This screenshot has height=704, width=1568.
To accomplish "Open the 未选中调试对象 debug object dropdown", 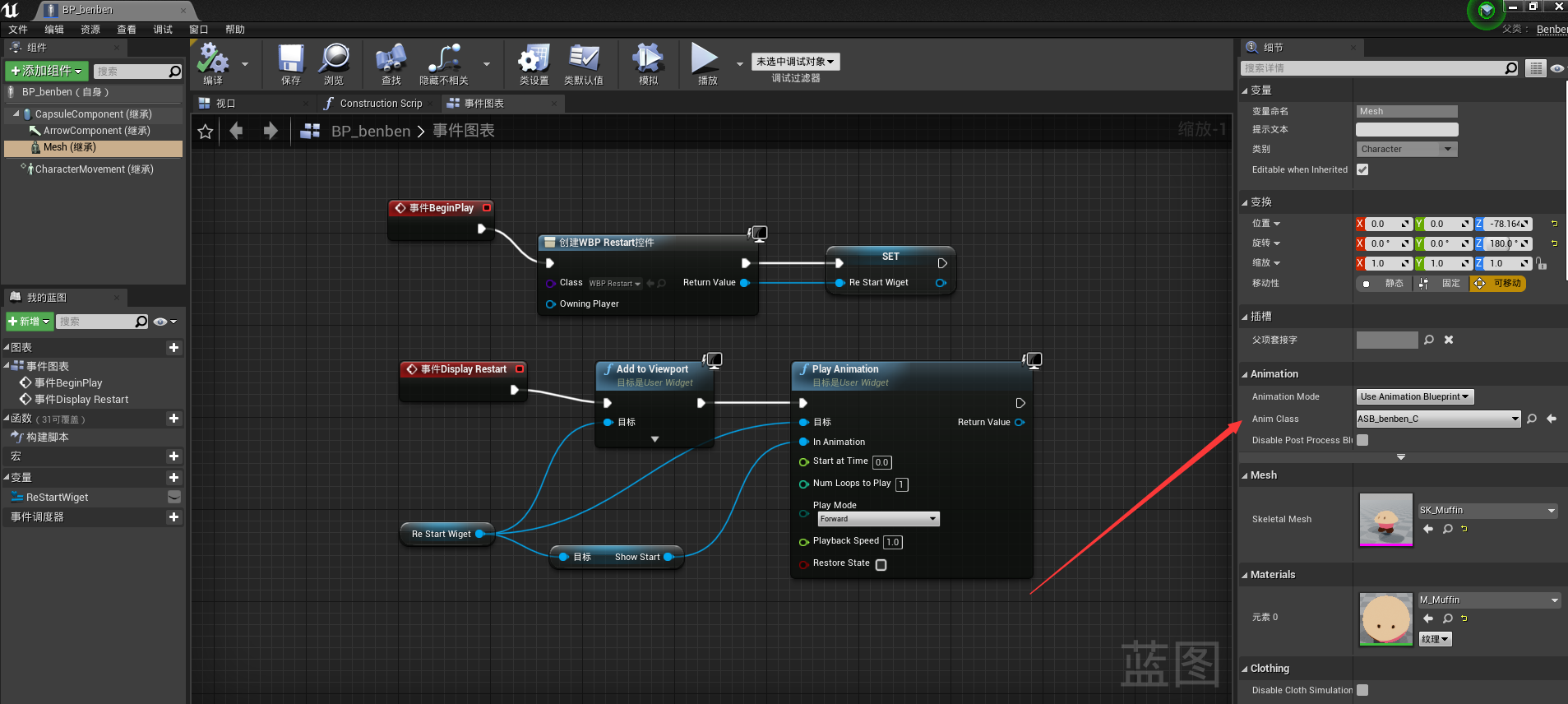I will click(x=795, y=62).
